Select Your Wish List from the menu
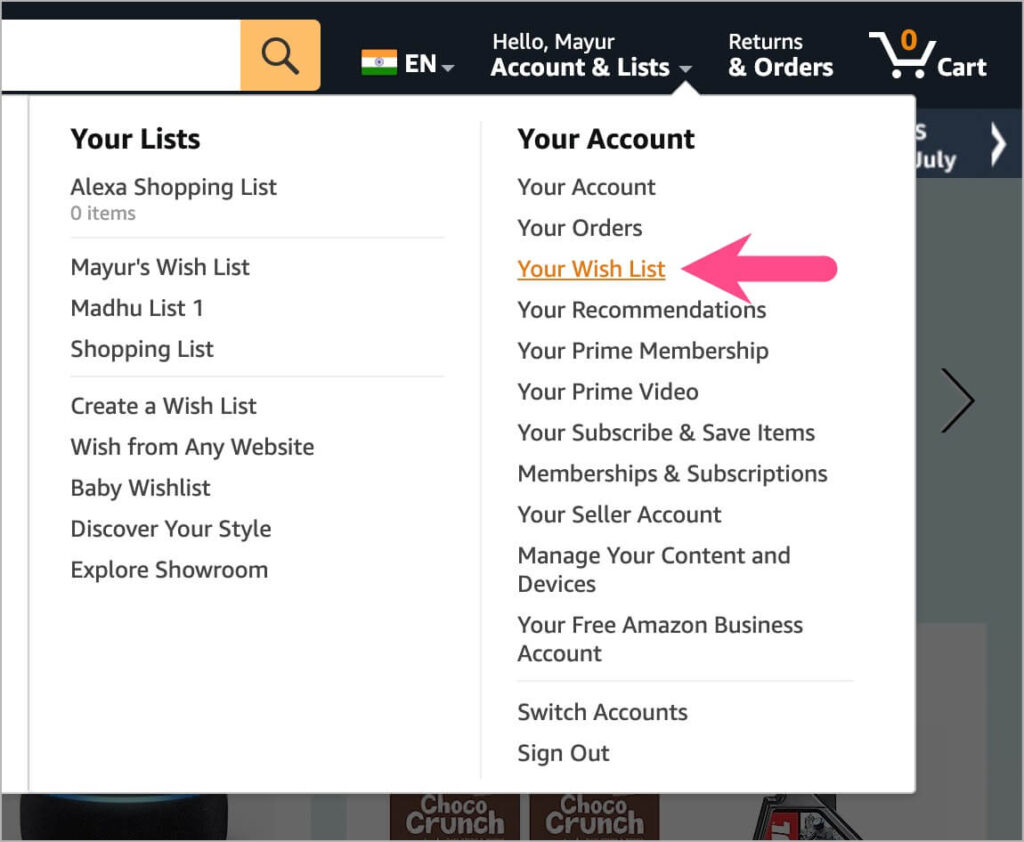This screenshot has width=1024, height=842. click(x=591, y=268)
